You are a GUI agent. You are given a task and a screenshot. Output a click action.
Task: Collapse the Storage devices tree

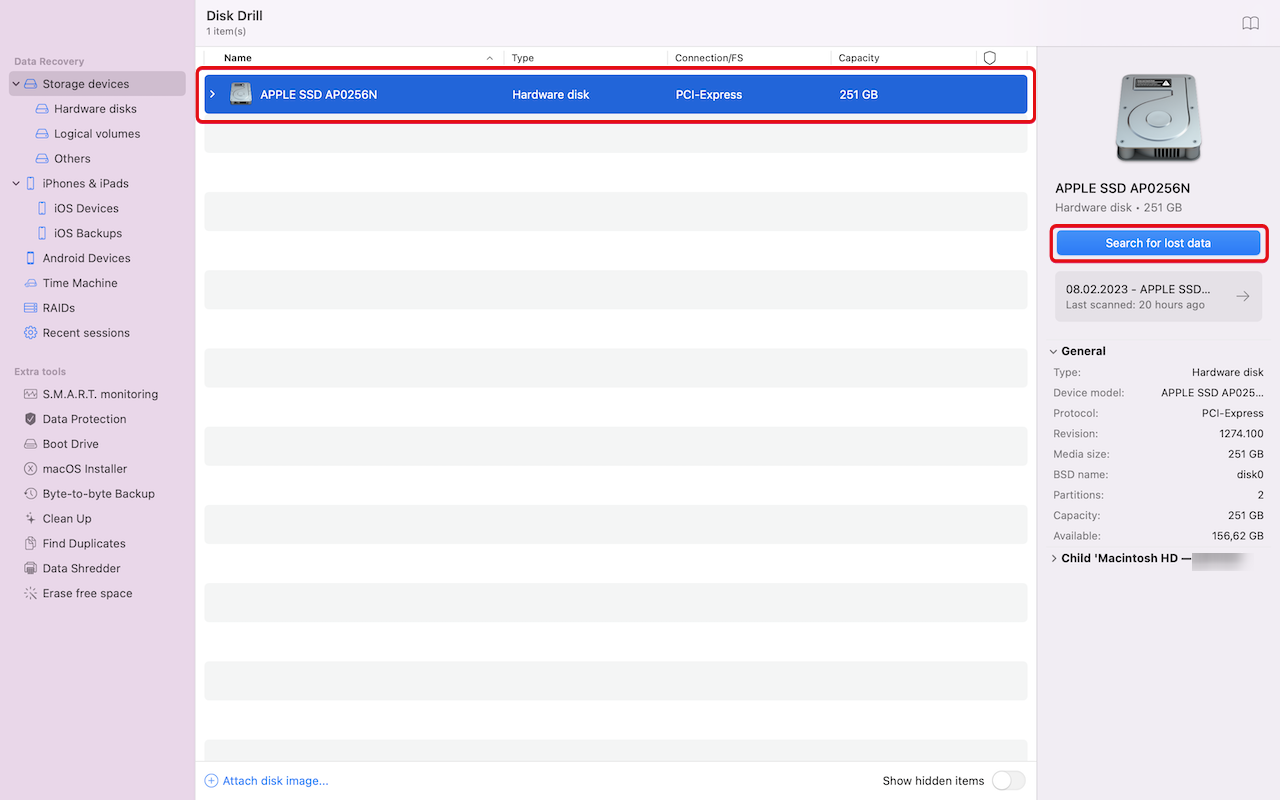[16, 84]
